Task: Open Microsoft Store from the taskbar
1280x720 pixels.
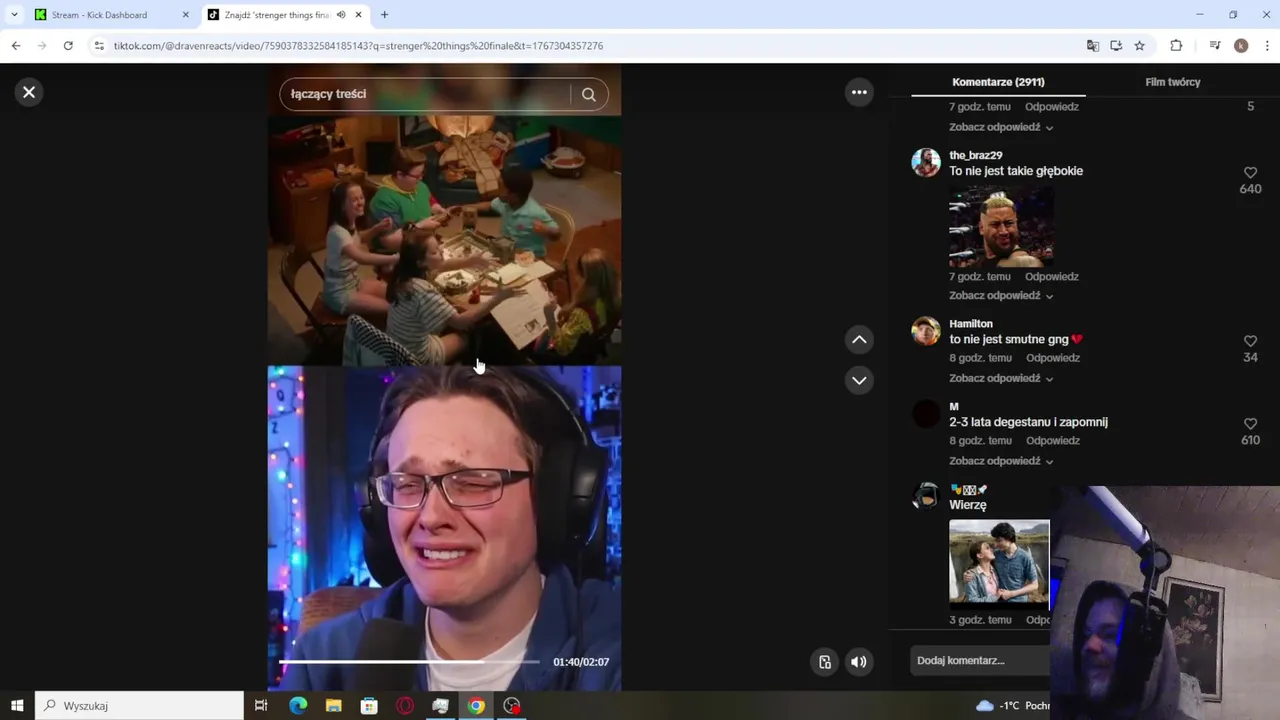Action: coord(369,706)
